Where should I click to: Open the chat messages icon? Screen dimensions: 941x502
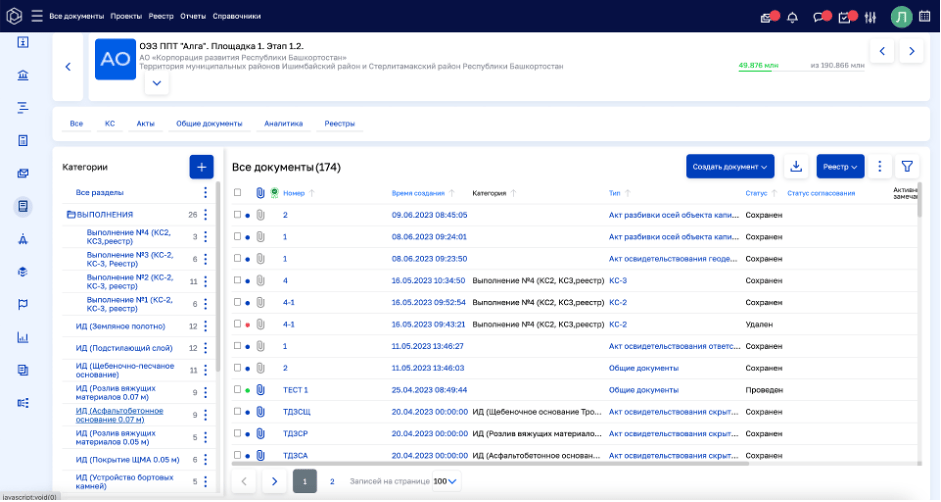819,17
